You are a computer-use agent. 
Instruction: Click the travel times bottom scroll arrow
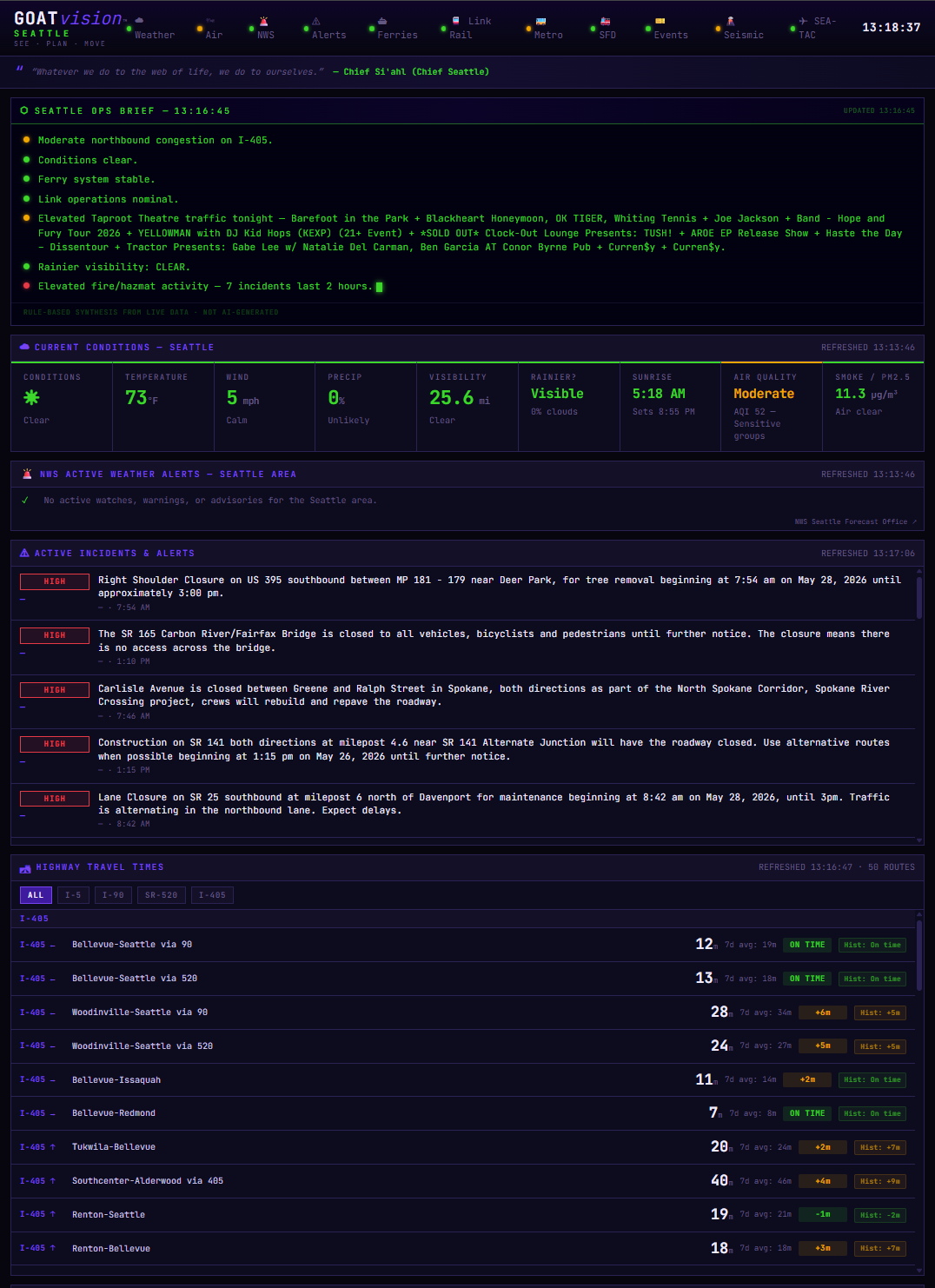point(919,1270)
